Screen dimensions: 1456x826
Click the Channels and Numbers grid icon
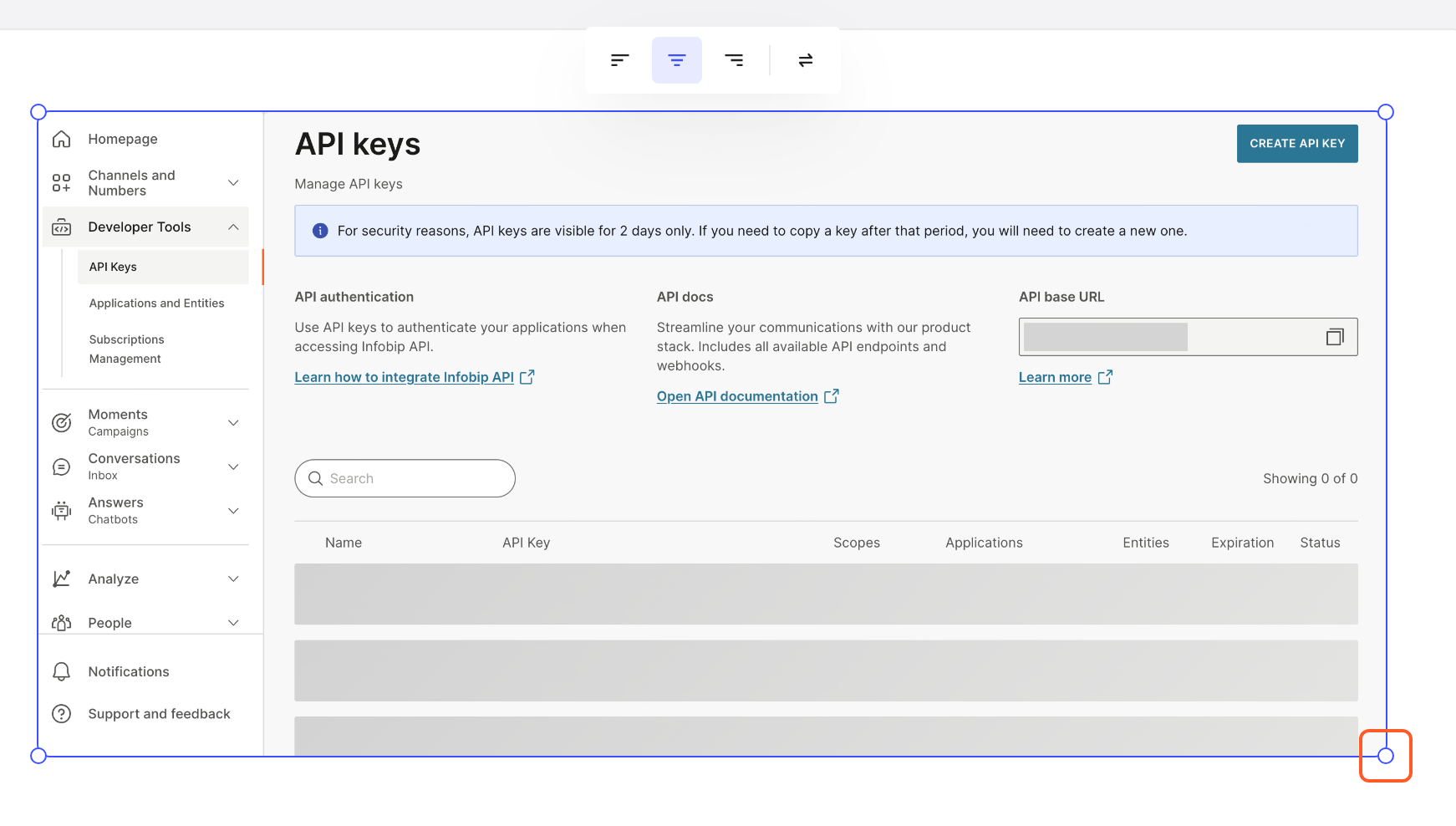(x=62, y=182)
